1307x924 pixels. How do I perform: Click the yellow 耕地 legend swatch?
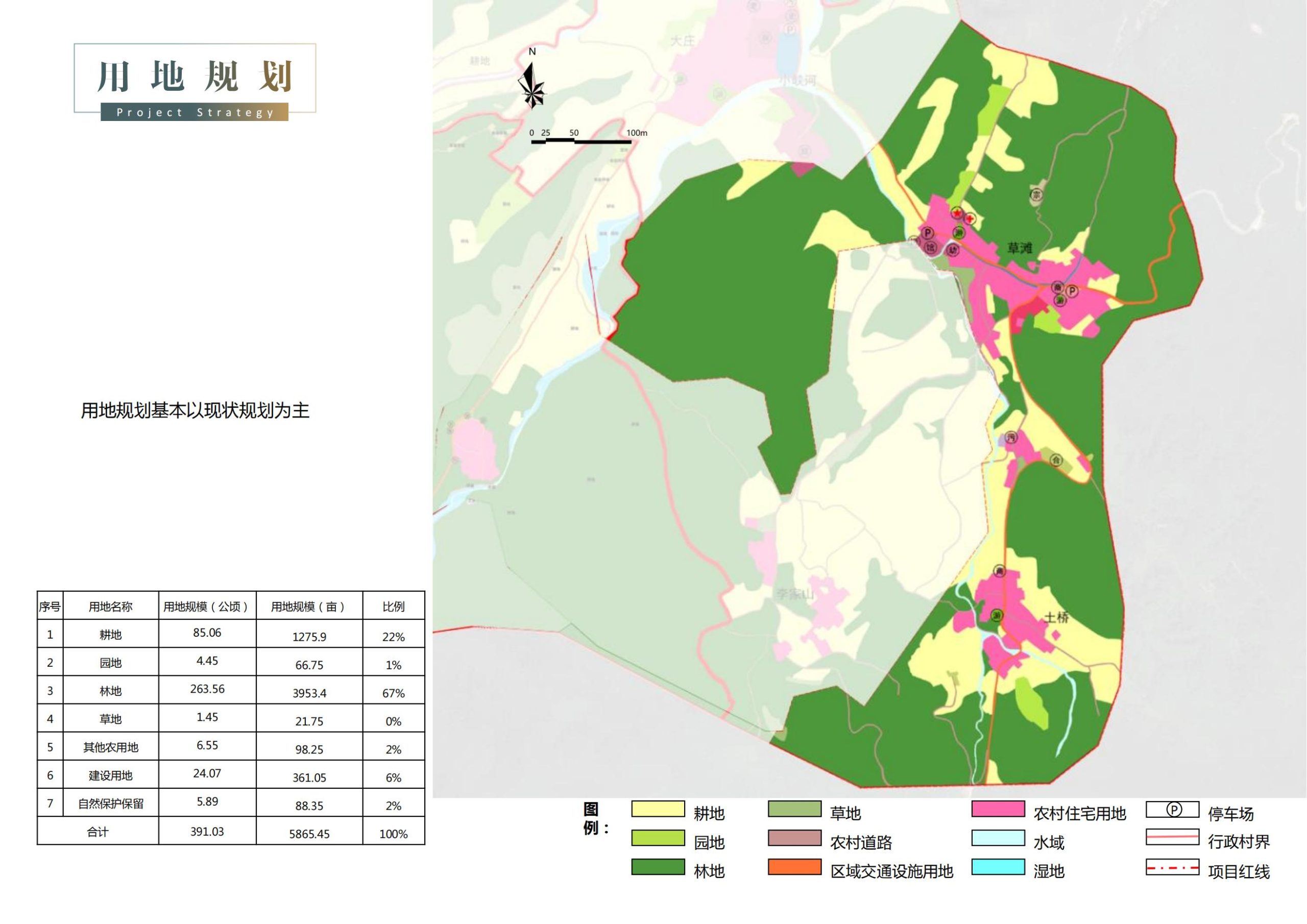658,809
